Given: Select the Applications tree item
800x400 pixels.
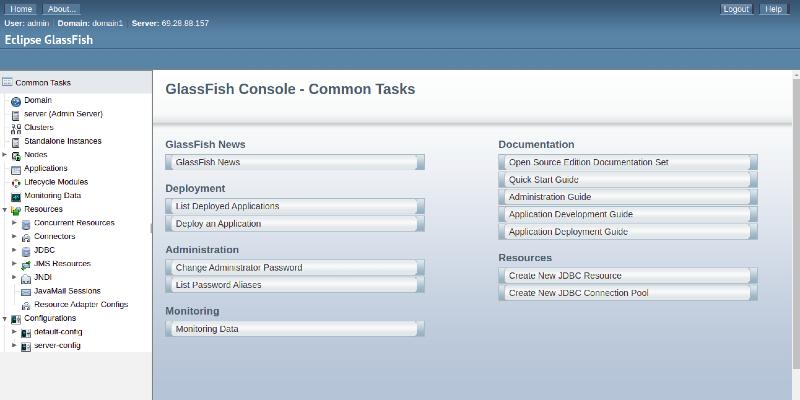Looking at the screenshot, I should tap(45, 168).
